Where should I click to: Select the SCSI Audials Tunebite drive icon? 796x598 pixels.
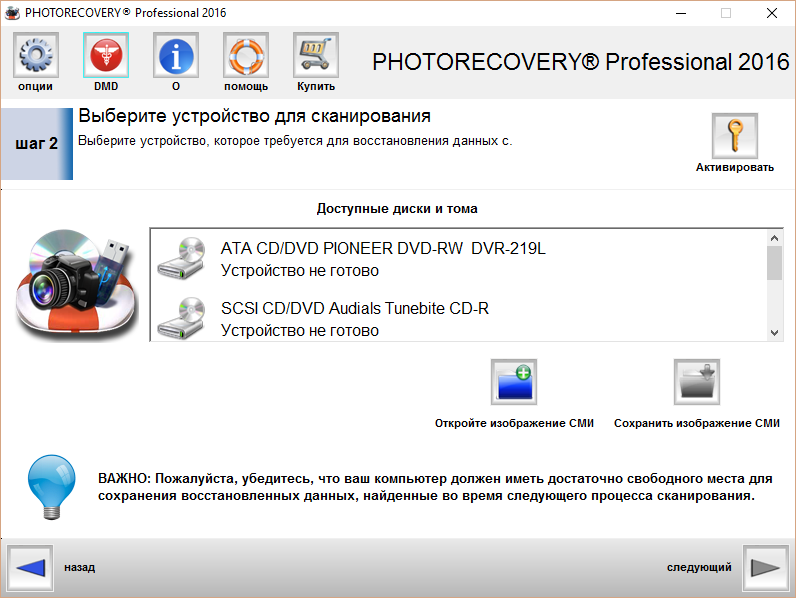click(x=182, y=318)
